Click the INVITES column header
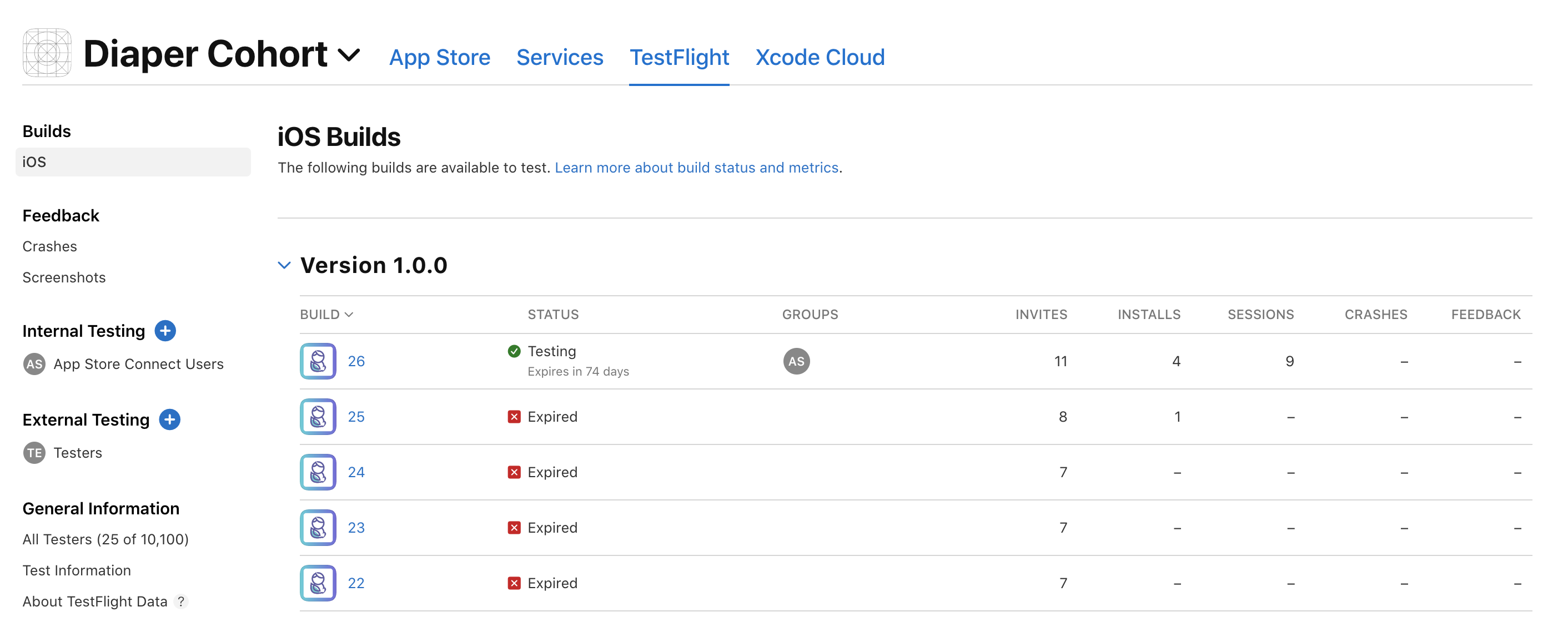1568x617 pixels. pyautogui.click(x=1042, y=315)
